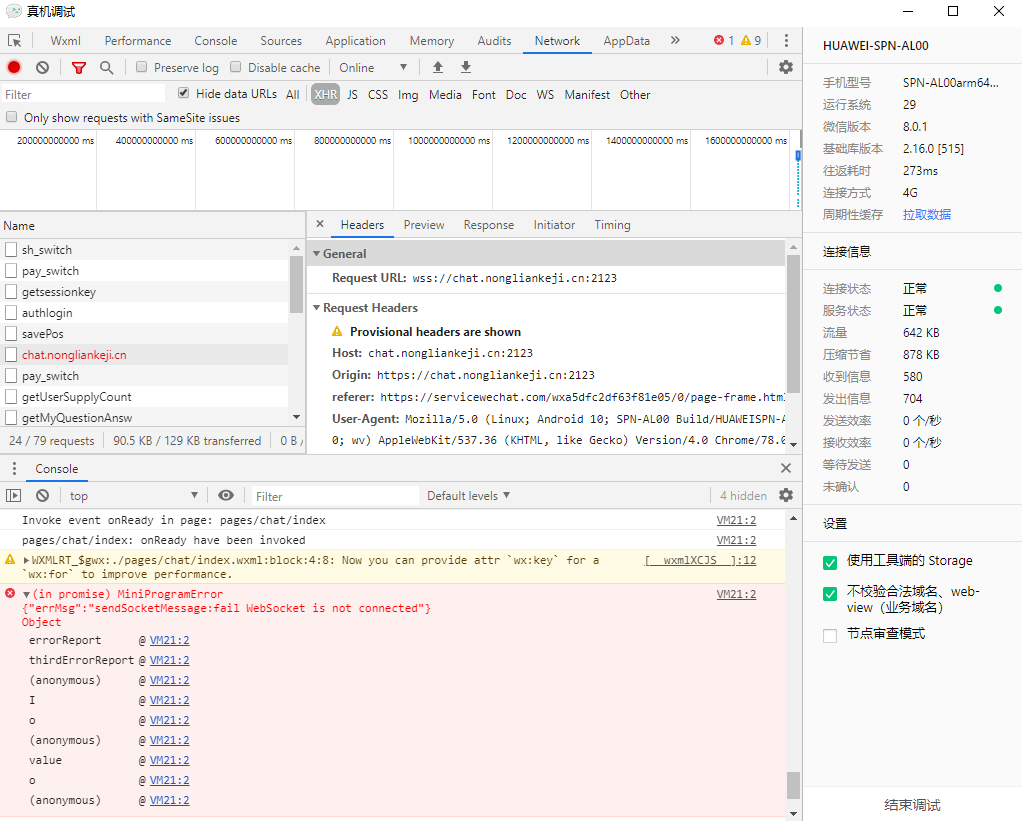This screenshot has width=1023, height=821.
Task: Click the console vertical scrollbar thumb
Action: (793, 785)
